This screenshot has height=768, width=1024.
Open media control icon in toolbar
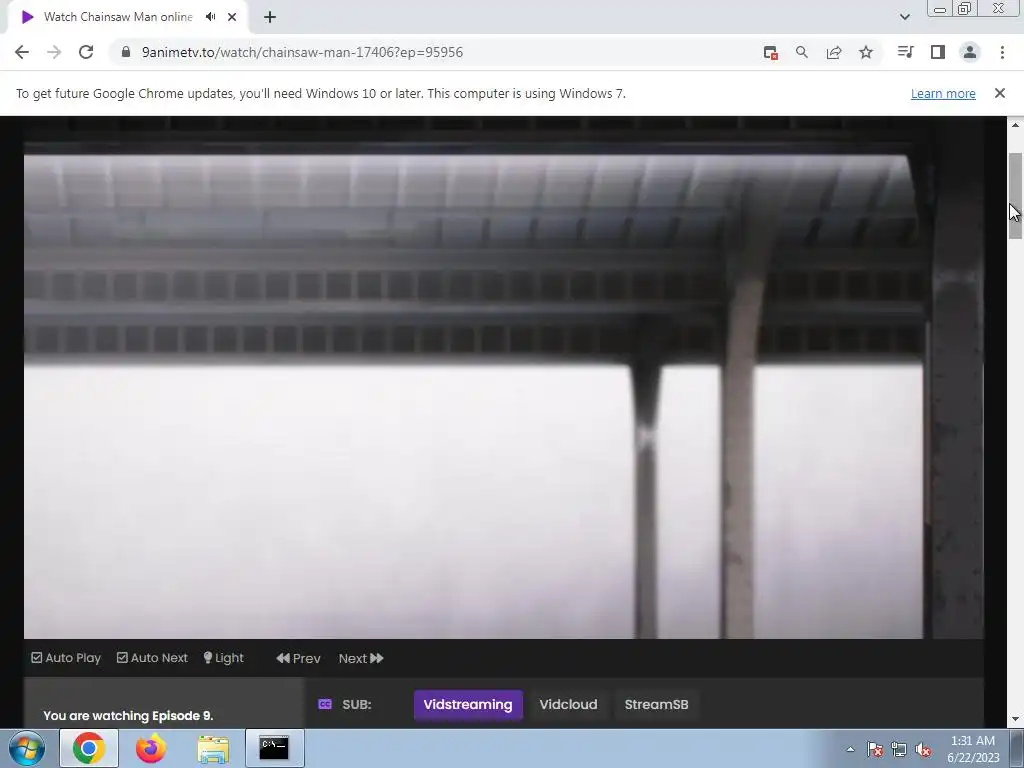906,52
